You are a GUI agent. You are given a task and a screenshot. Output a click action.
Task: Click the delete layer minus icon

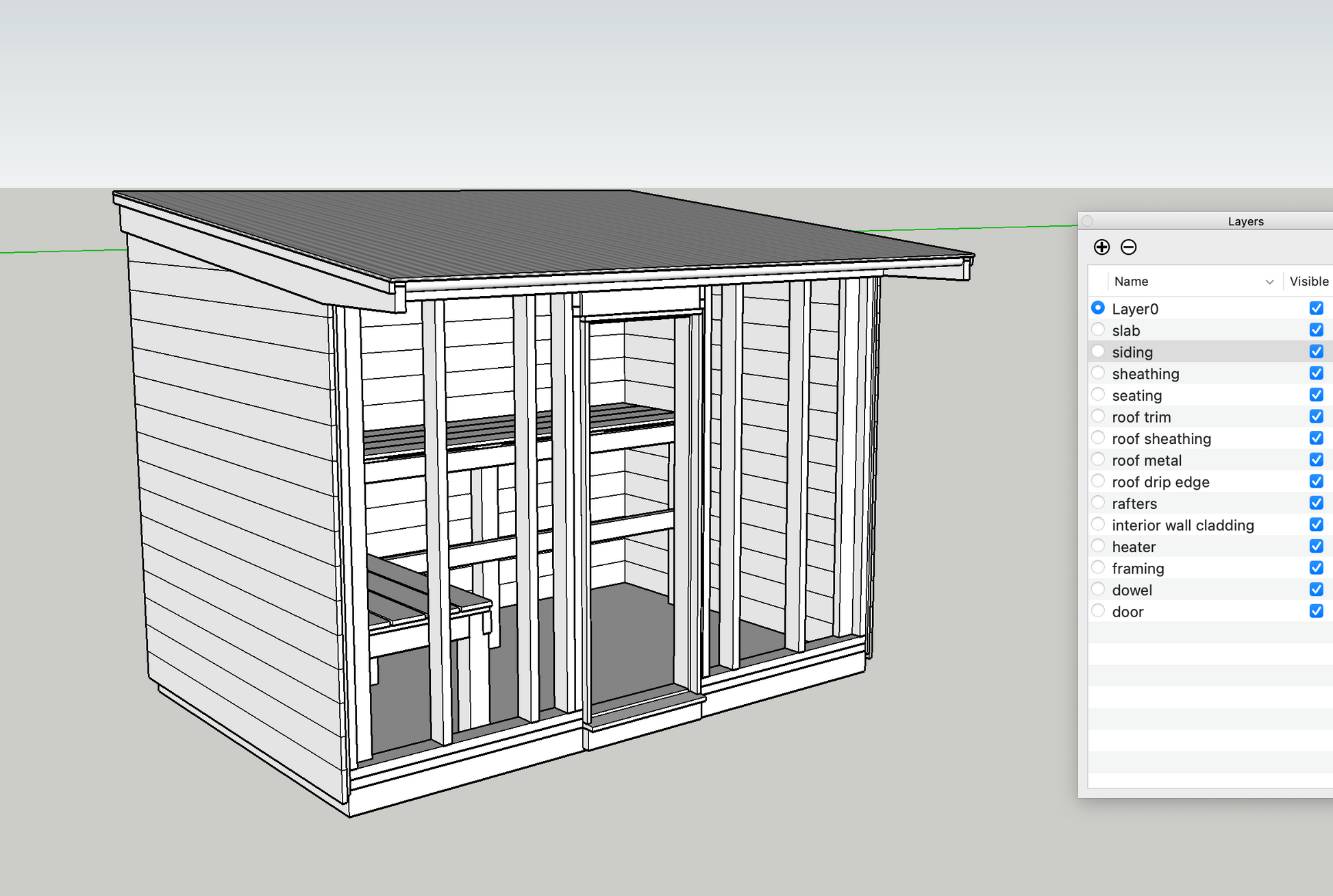point(1129,247)
